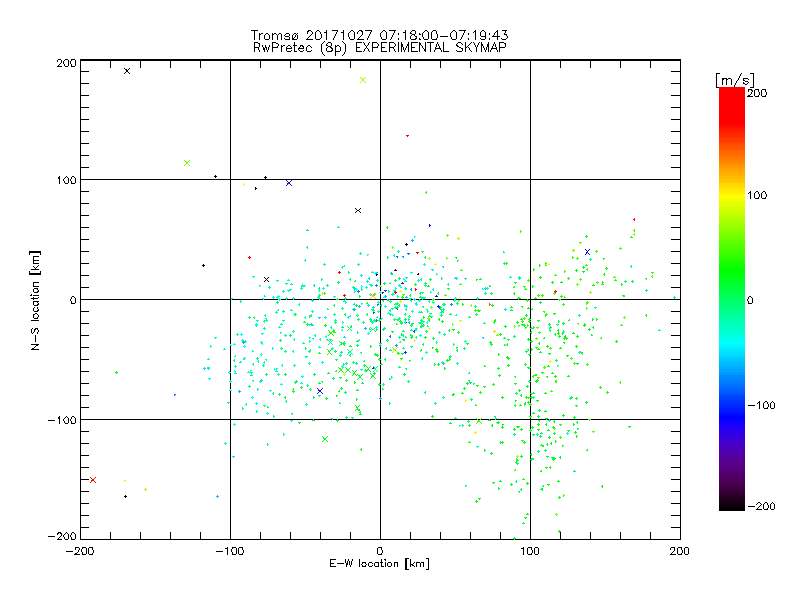This screenshot has height=600, width=800.
Task: Click the "[m/s]" colorbar unit label
Action: (735, 80)
